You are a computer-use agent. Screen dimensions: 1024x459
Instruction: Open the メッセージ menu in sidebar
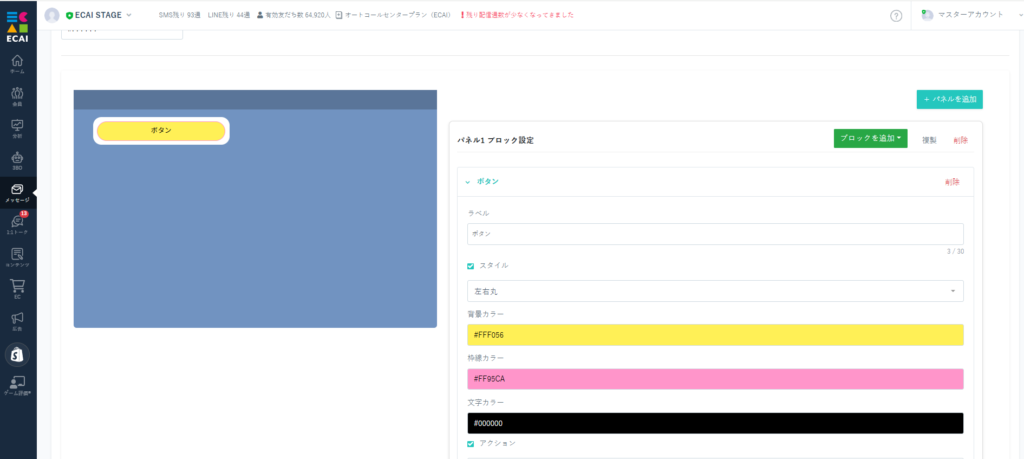coord(17,192)
